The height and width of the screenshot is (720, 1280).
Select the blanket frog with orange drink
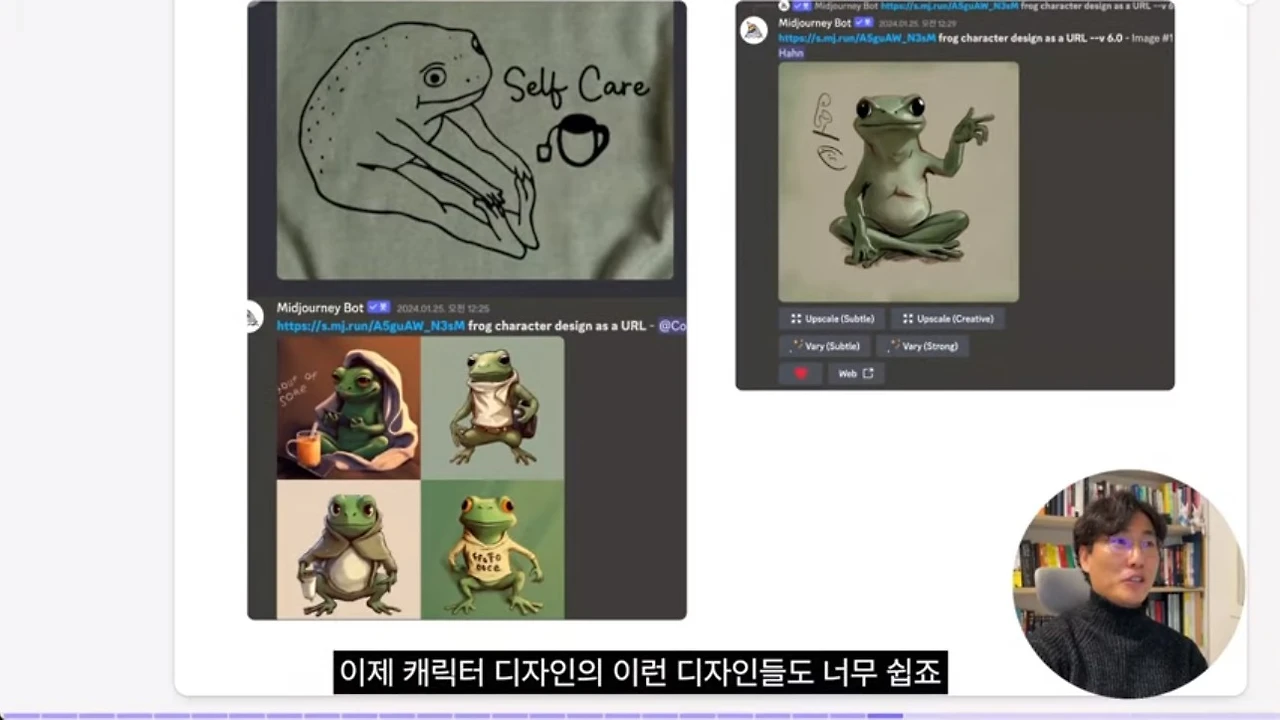pos(349,408)
